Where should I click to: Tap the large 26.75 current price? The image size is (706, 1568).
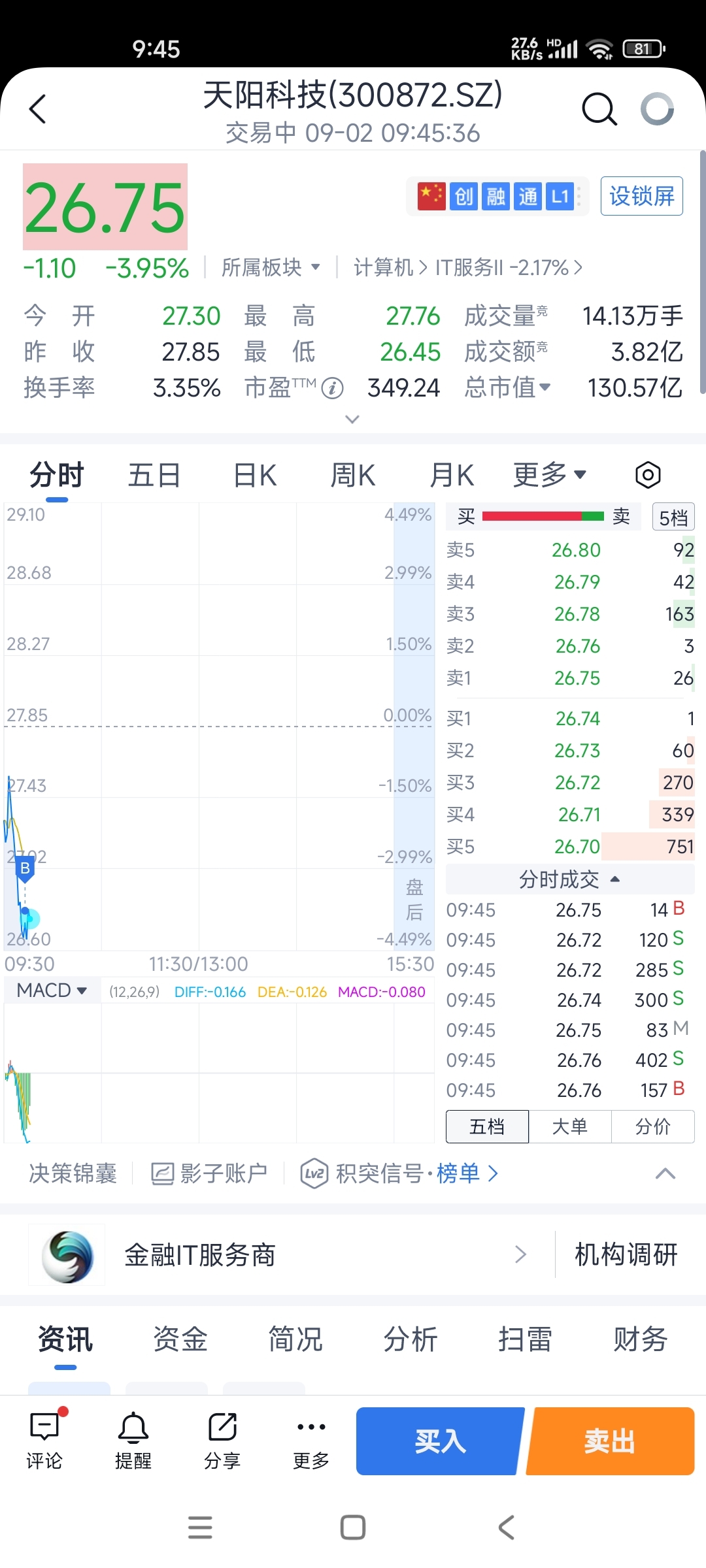point(105,207)
